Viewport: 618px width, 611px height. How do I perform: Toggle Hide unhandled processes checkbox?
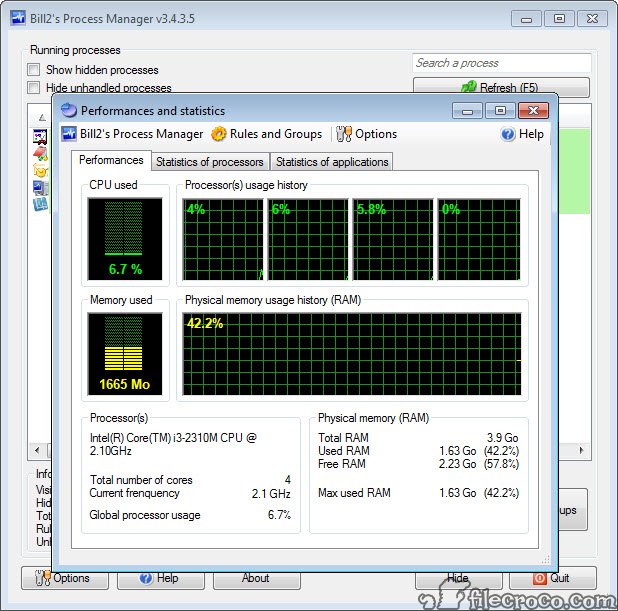pos(34,88)
